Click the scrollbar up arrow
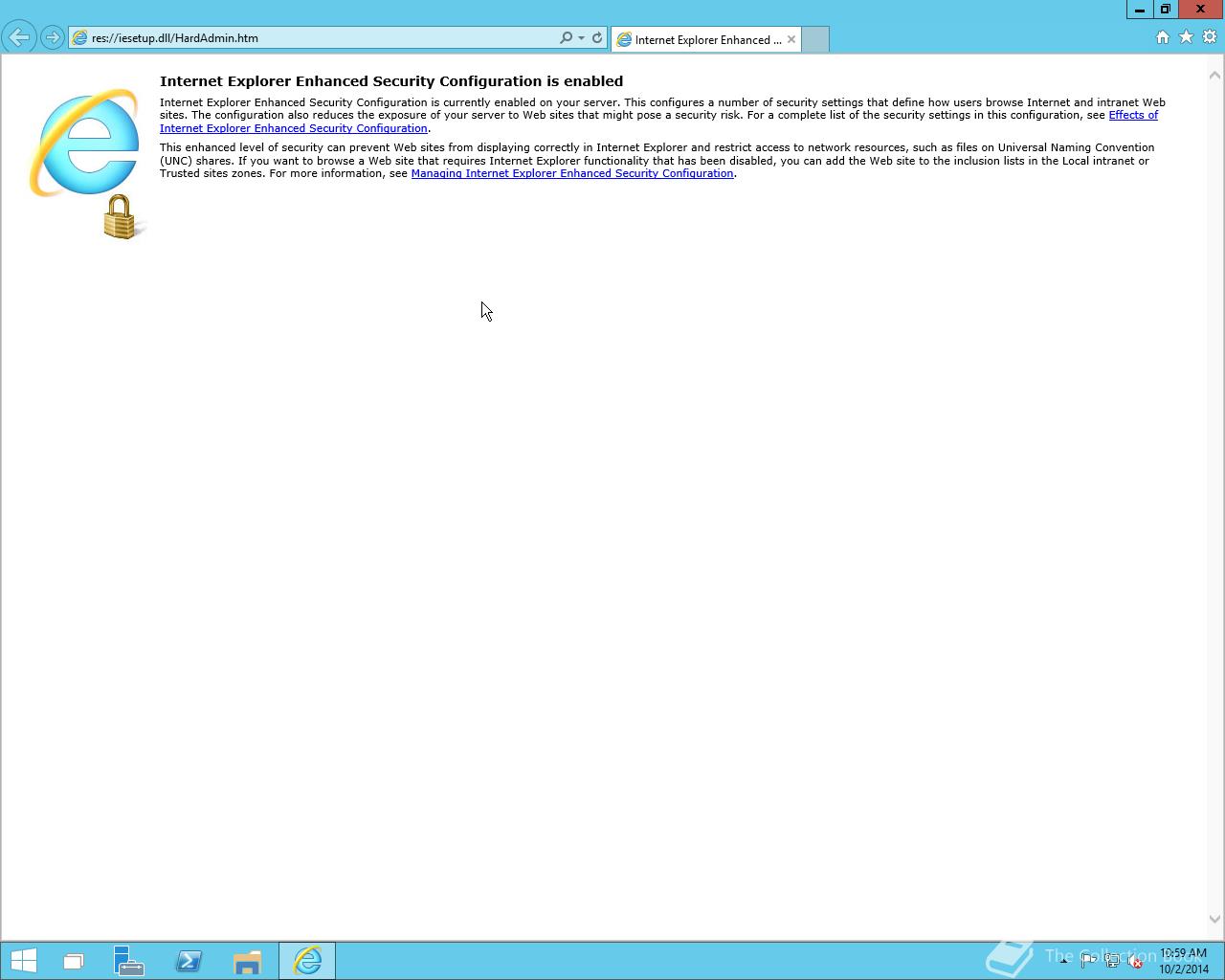1225x980 pixels. pyautogui.click(x=1215, y=75)
